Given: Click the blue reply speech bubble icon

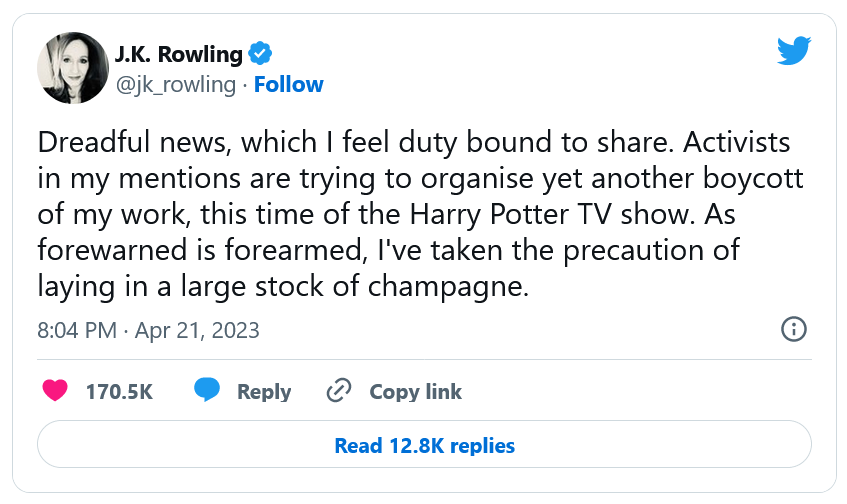Looking at the screenshot, I should click(x=207, y=391).
